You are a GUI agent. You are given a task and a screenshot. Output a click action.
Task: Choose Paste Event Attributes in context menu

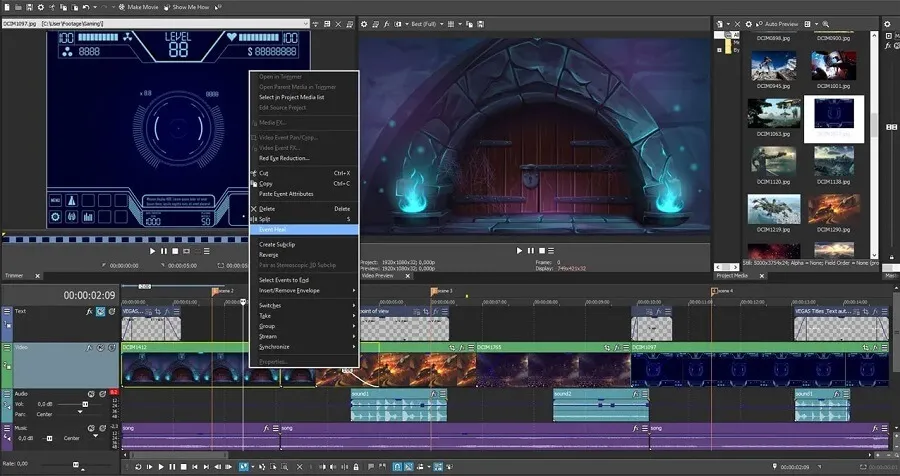point(304,194)
